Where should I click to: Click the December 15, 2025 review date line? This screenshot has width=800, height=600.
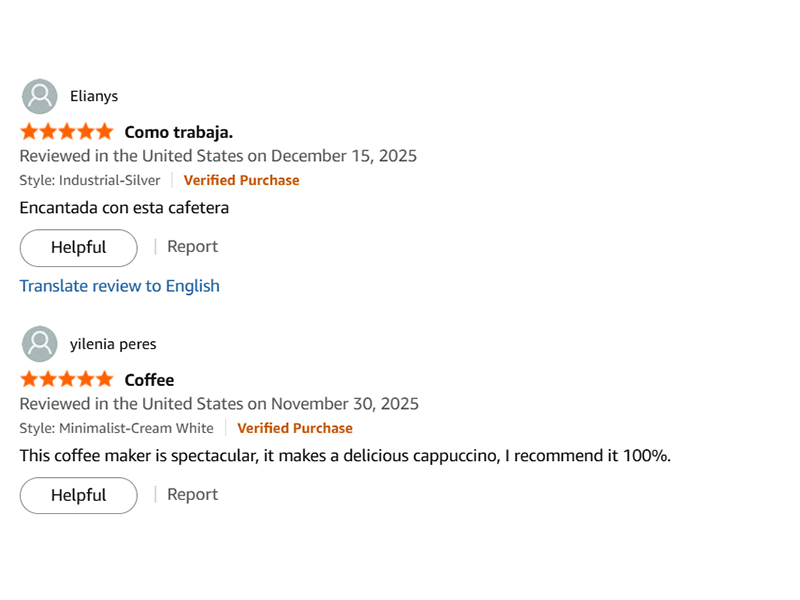coord(218,156)
